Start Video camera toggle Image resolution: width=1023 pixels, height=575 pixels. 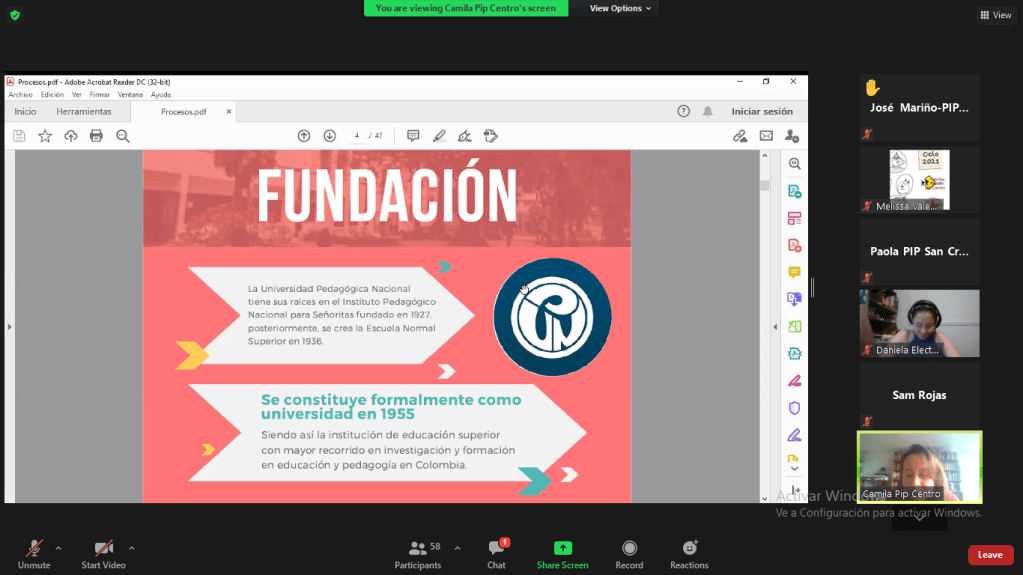pos(103,549)
